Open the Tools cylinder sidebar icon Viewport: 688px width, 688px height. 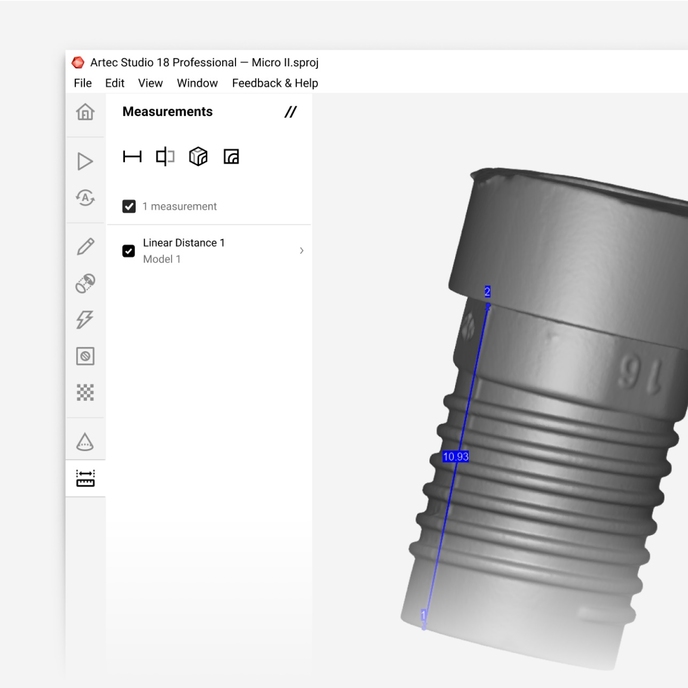pos(85,283)
